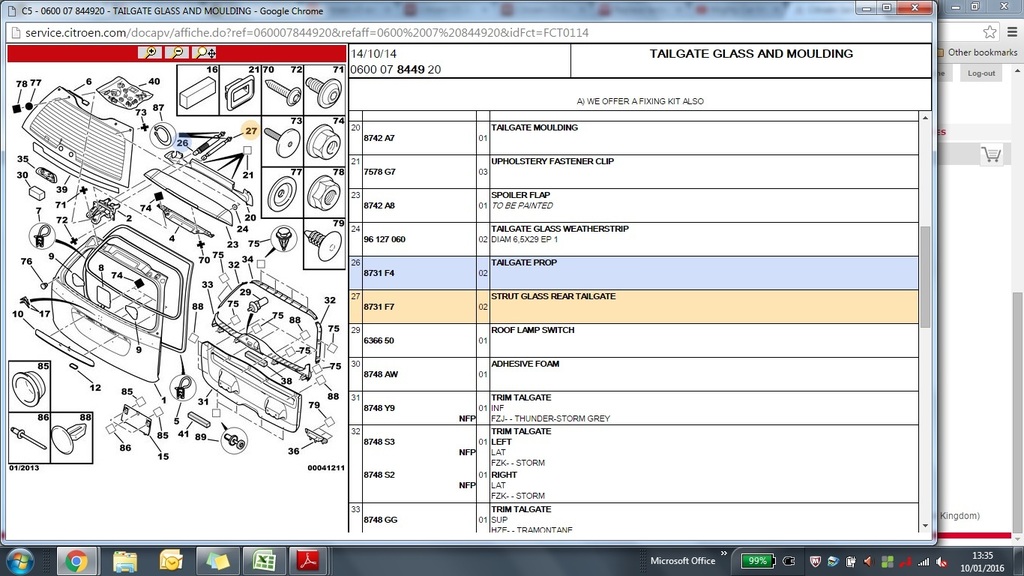
Task: Click the page file icon in address bar
Action: (x=16, y=33)
